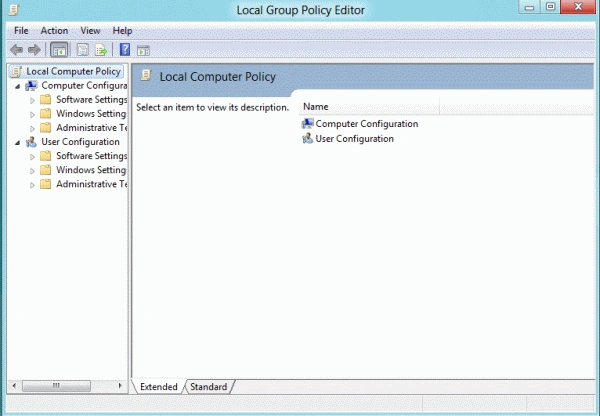The image size is (600, 416).
Task: Select User Configuration label in the tree
Action: (x=80, y=142)
